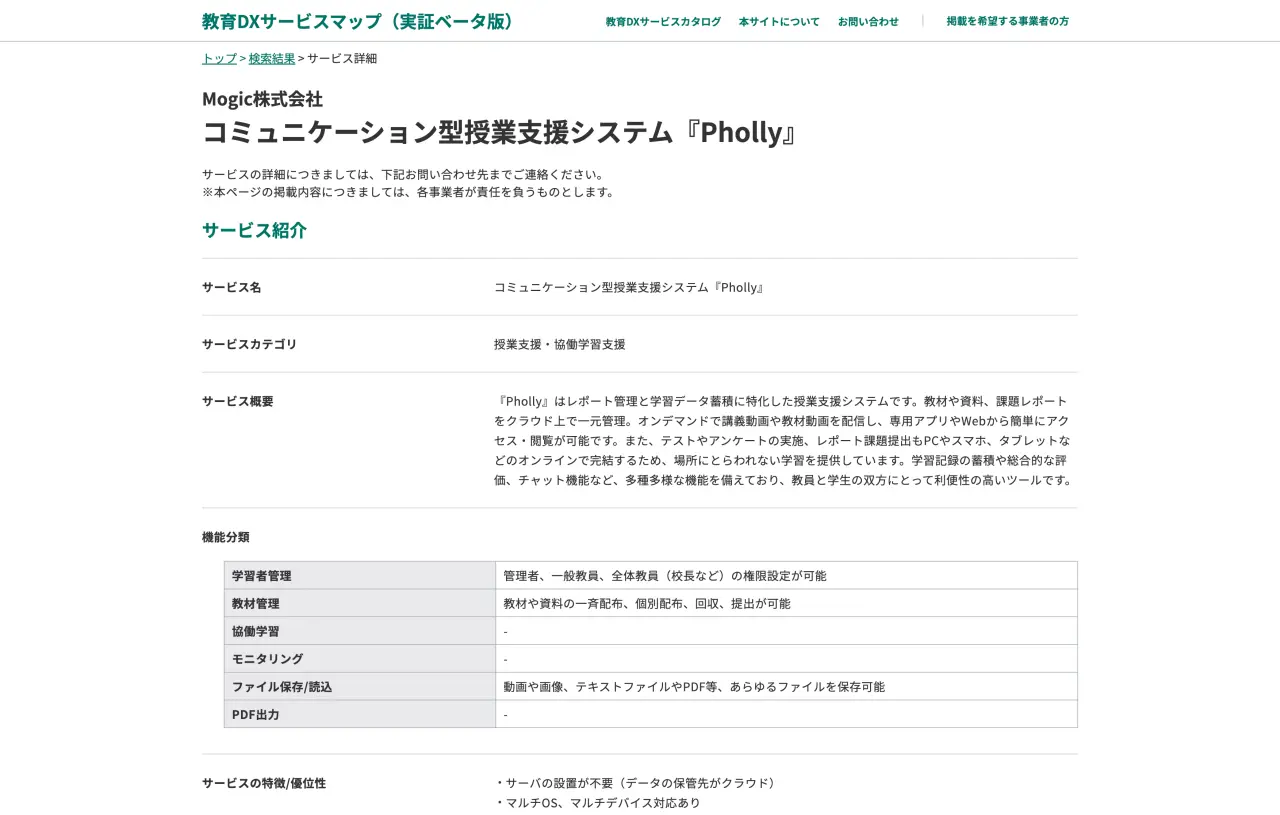
Task: Click the ファイル保存/読込 table header cell
Action: click(360, 686)
